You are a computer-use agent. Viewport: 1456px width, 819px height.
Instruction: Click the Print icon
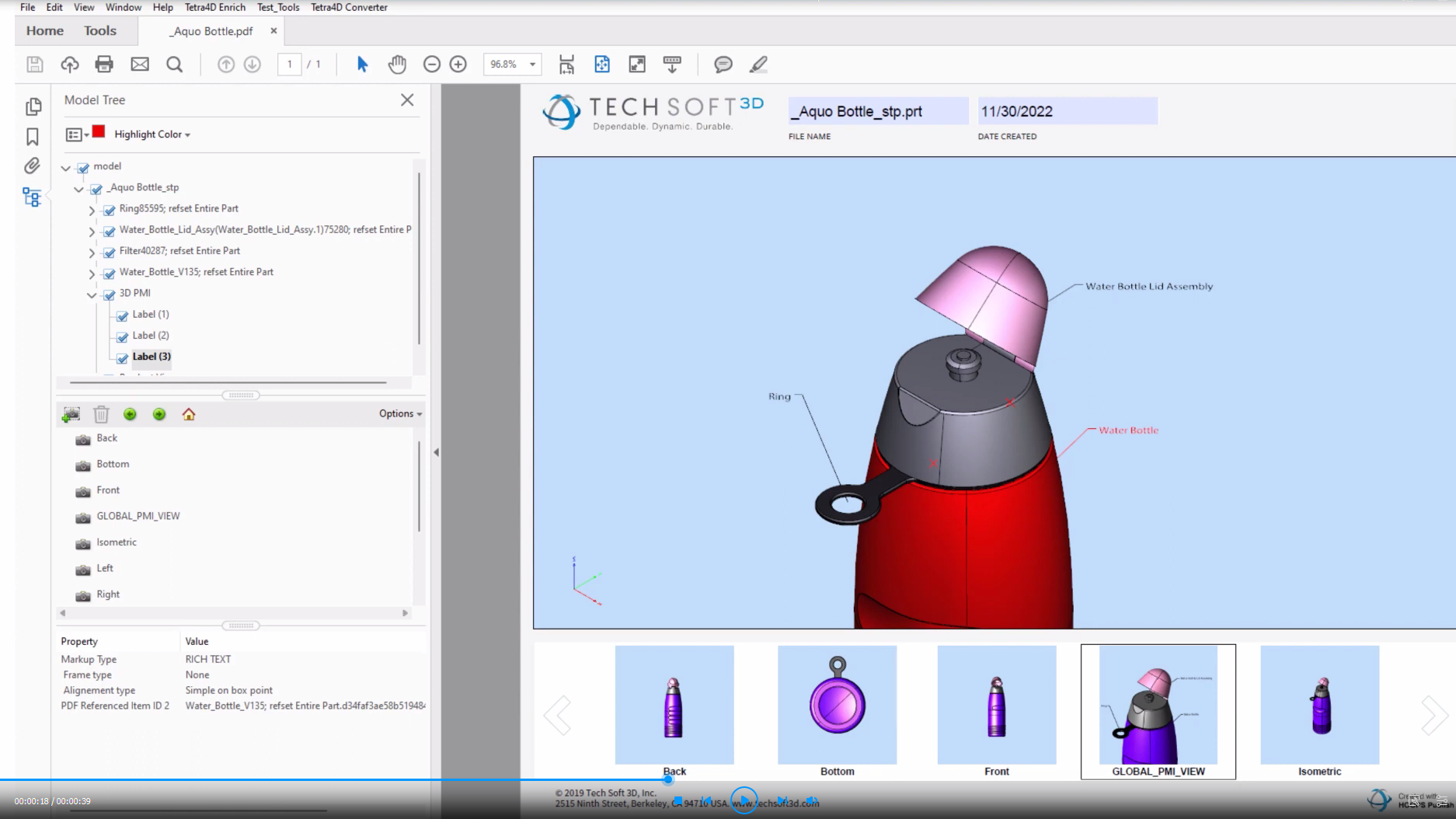coord(104,64)
